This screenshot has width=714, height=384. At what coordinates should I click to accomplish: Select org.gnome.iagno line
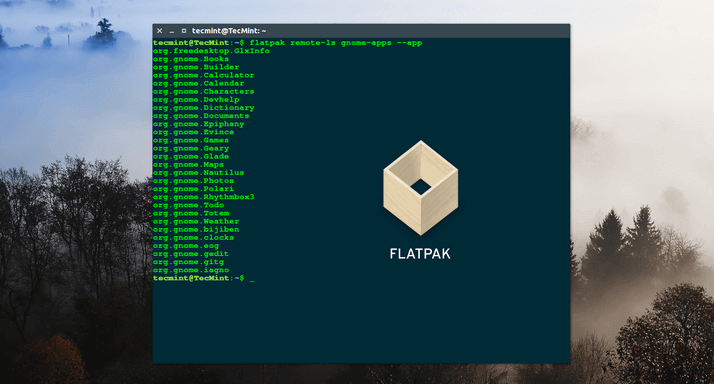[191, 271]
